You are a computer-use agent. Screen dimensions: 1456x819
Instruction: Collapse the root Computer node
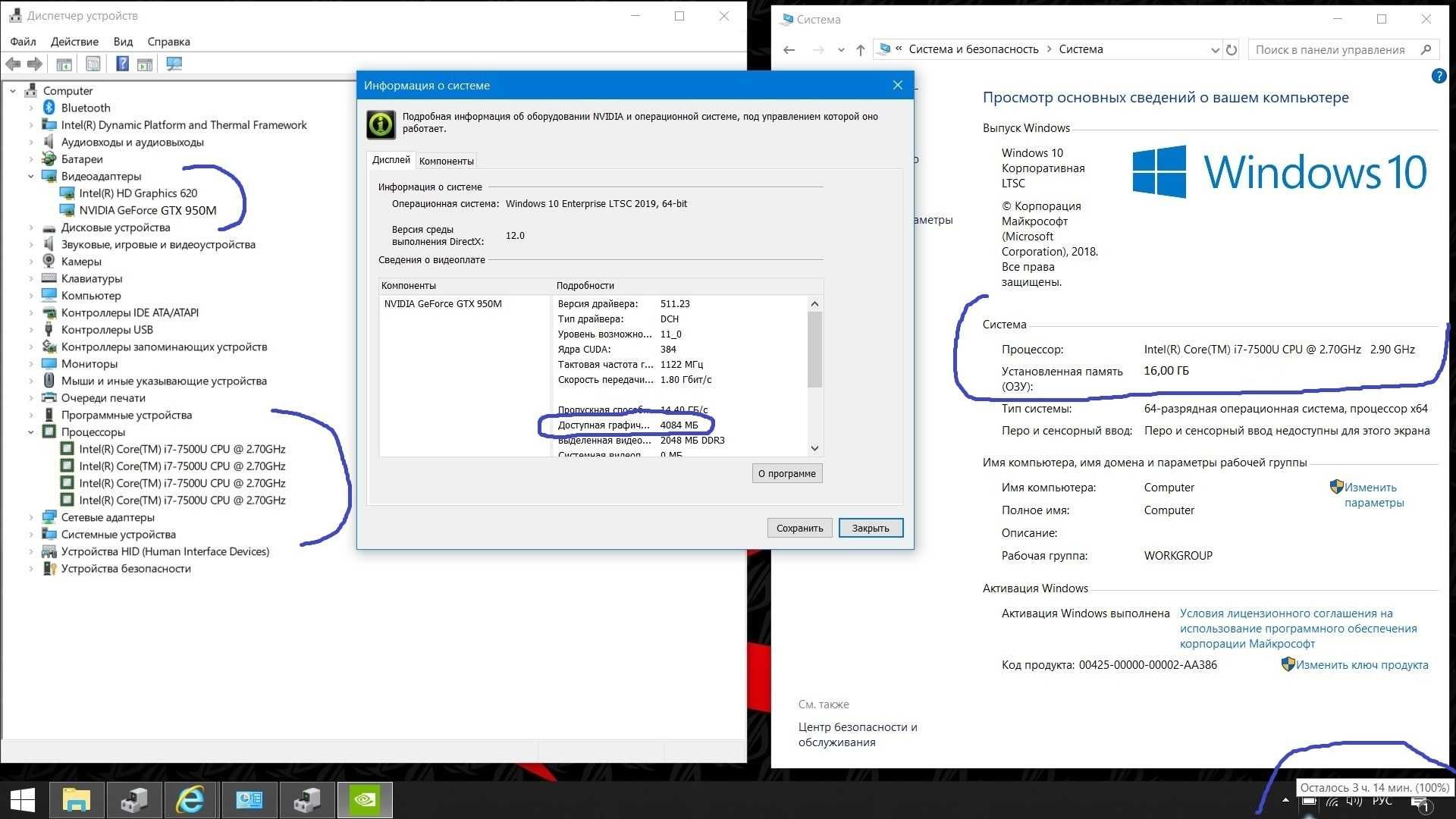tap(13, 91)
